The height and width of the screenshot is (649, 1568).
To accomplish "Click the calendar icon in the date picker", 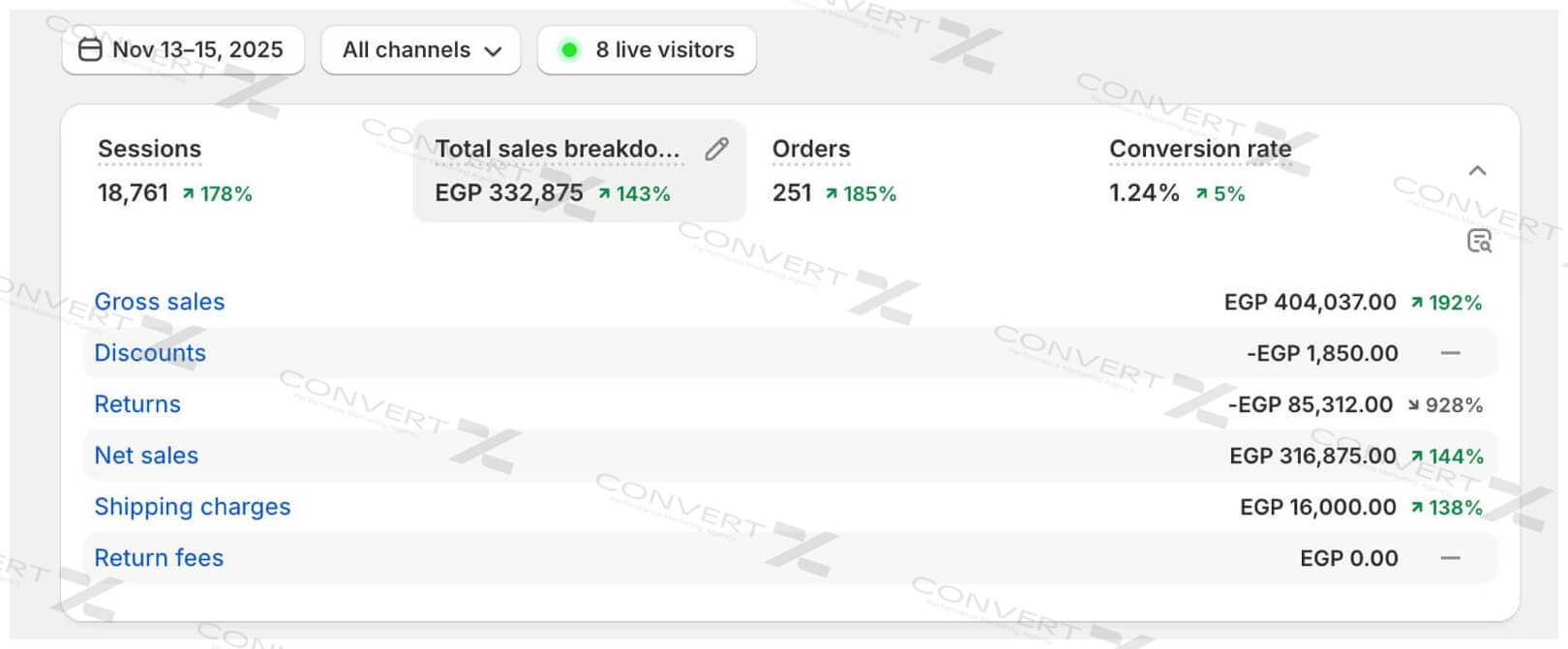I will (90, 49).
